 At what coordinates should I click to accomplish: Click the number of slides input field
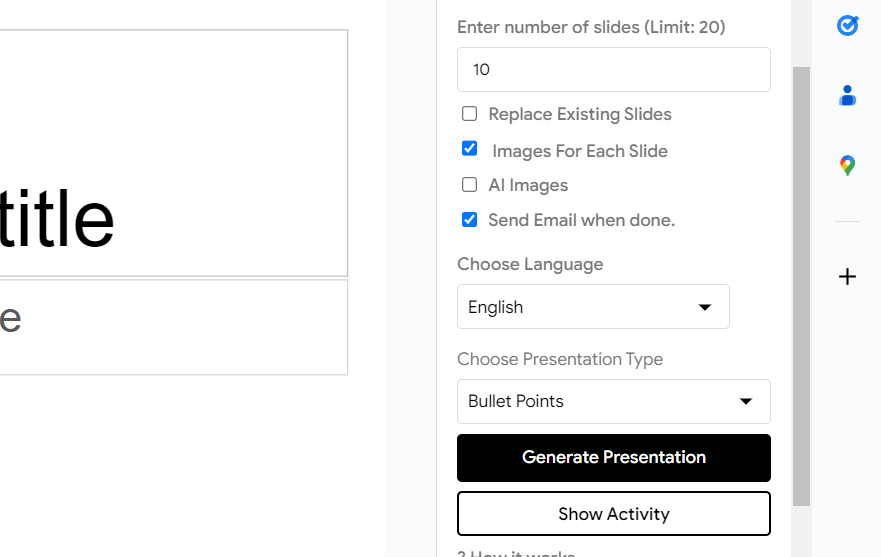pyautogui.click(x=613, y=70)
